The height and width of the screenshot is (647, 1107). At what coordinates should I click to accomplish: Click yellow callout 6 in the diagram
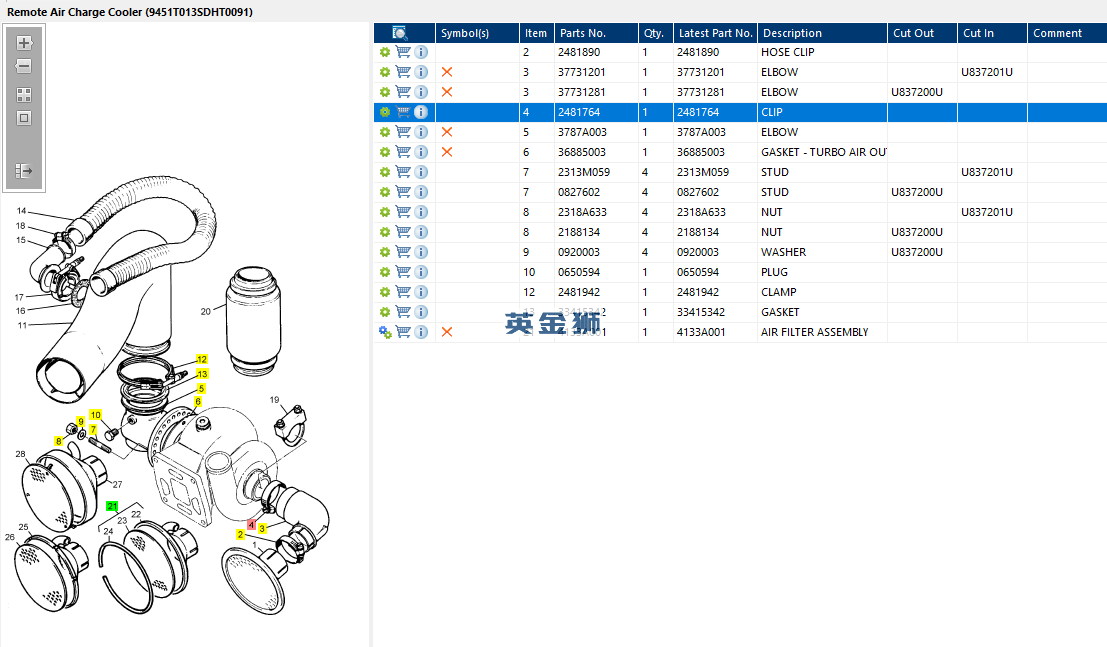[x=198, y=401]
